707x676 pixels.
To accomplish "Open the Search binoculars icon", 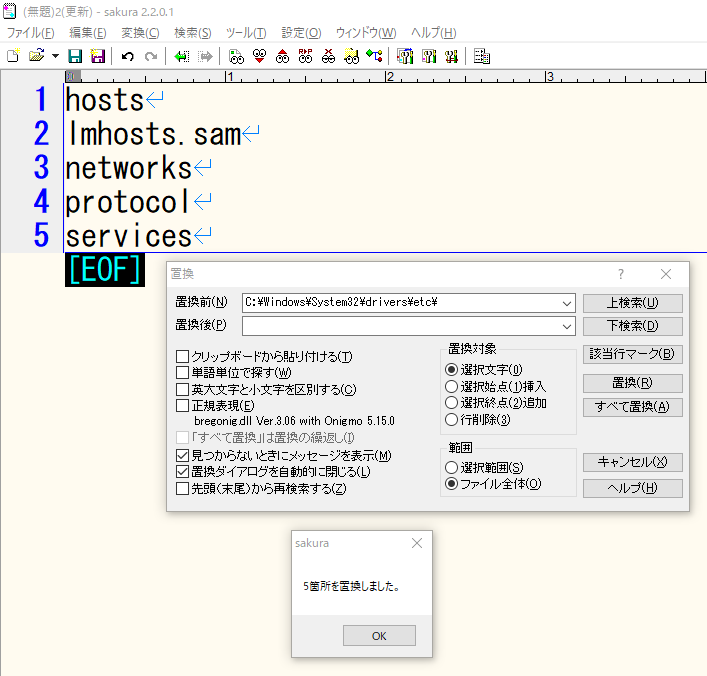I will pos(236,56).
